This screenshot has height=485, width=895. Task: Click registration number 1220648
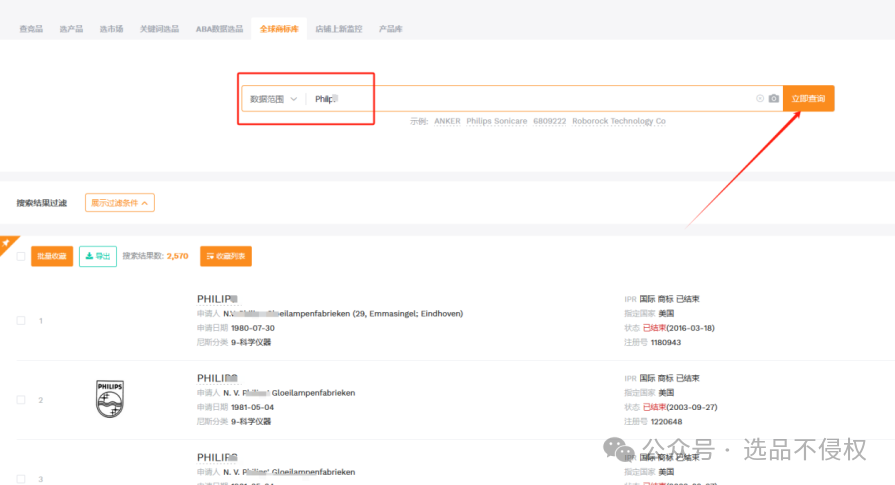666,422
